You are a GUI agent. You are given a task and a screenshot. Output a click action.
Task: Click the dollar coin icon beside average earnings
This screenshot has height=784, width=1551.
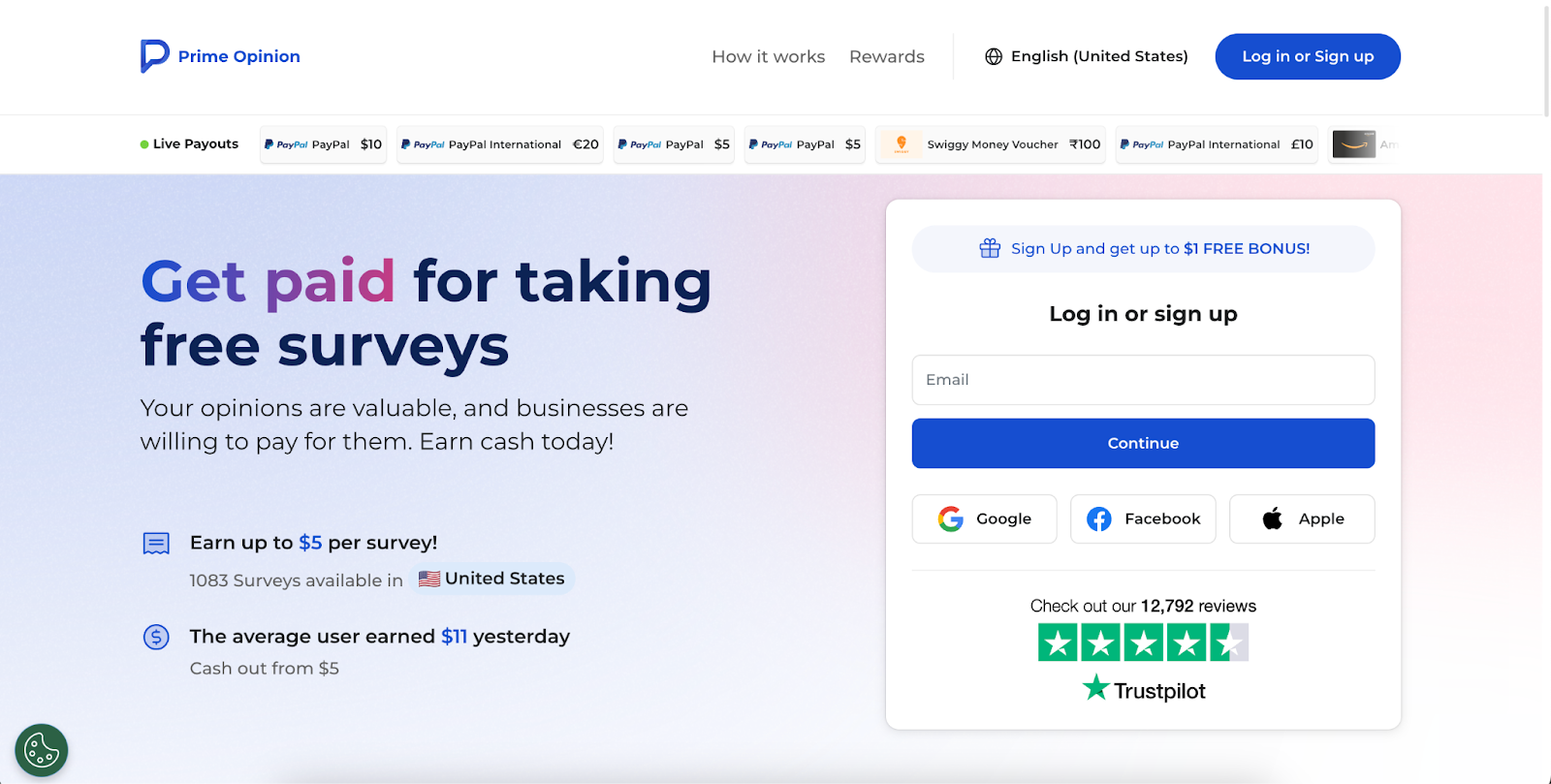156,637
